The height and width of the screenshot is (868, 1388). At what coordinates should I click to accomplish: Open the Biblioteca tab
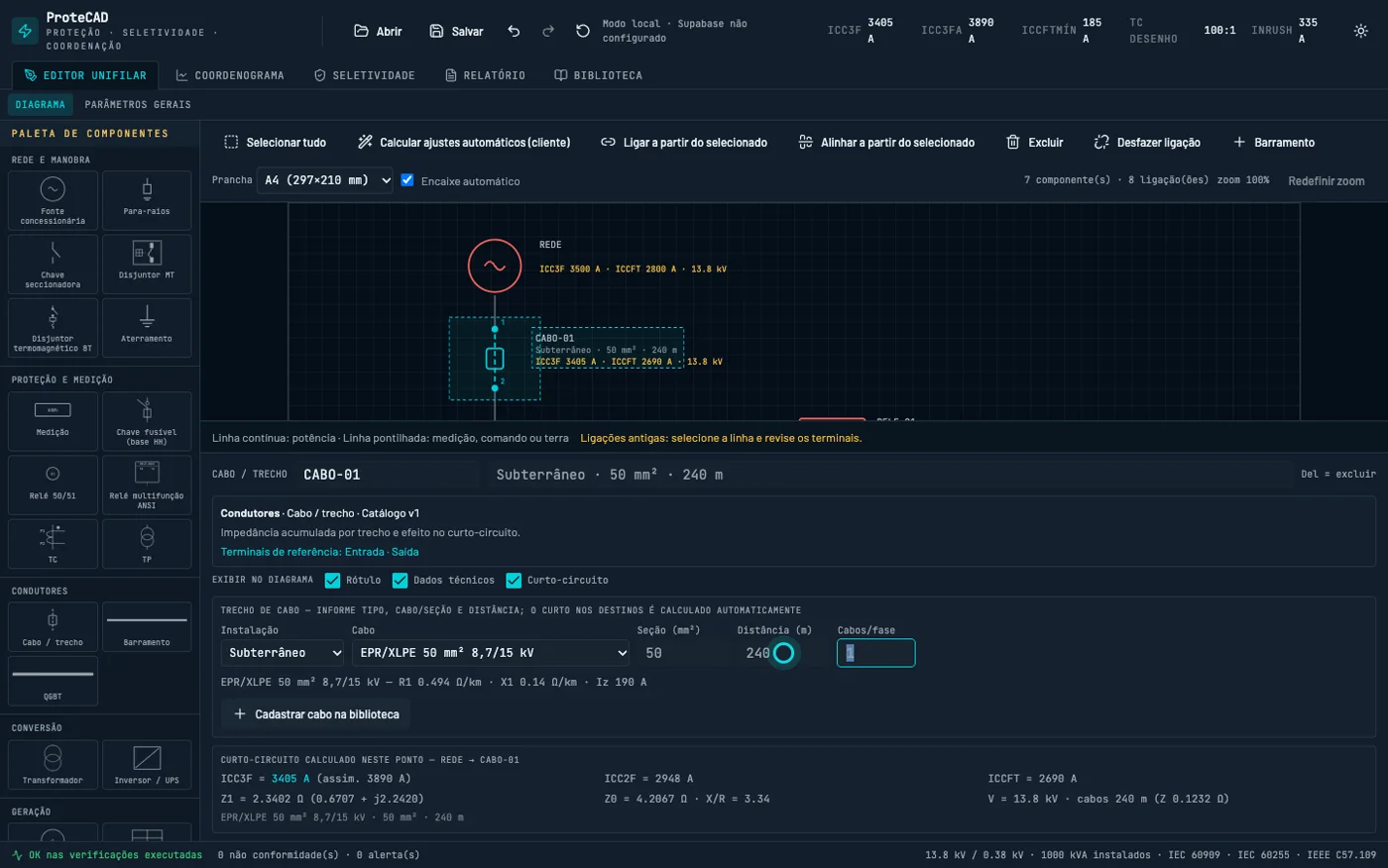point(598,75)
